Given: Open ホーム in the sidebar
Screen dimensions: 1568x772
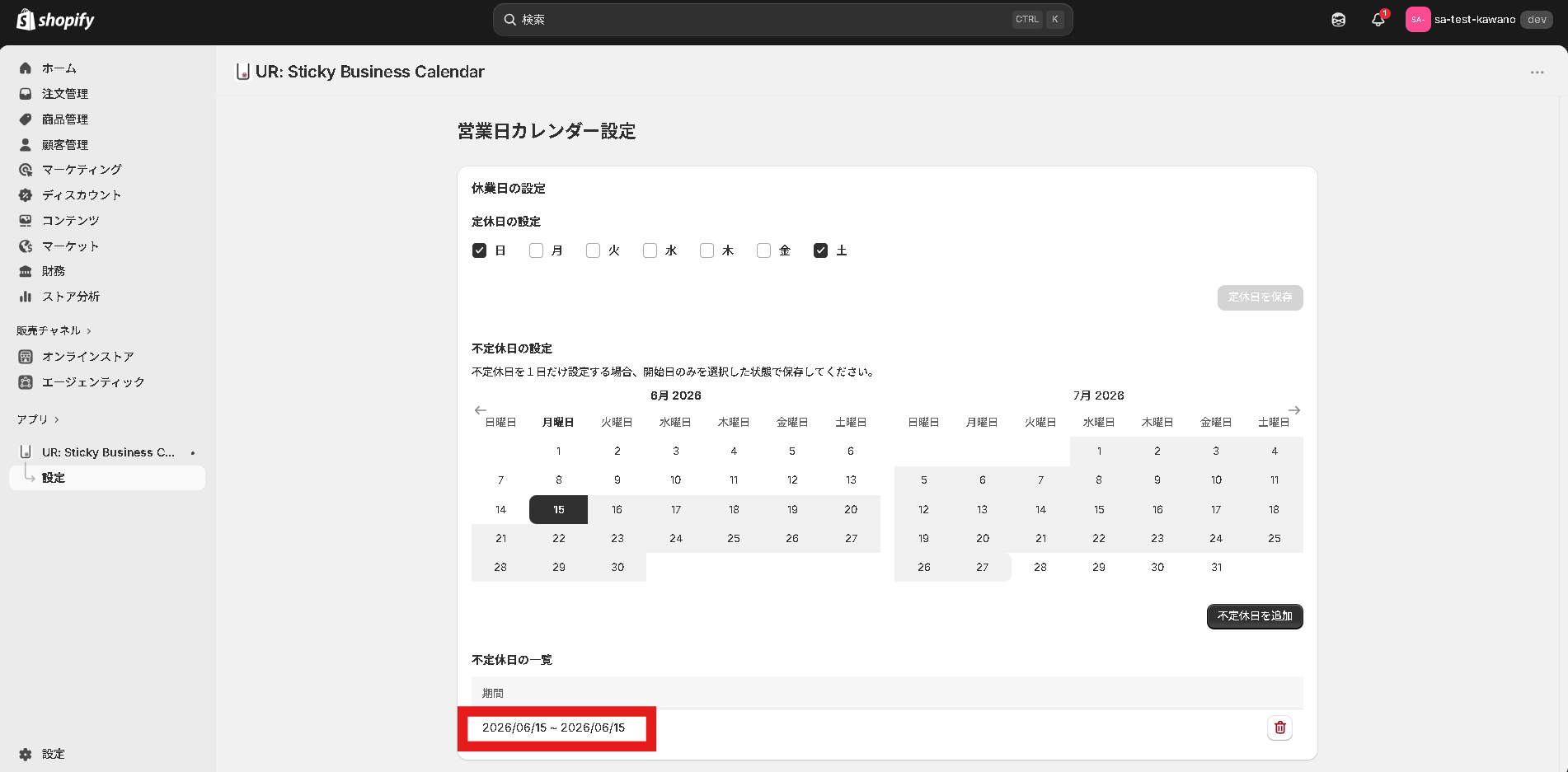Looking at the screenshot, I should coord(107,68).
